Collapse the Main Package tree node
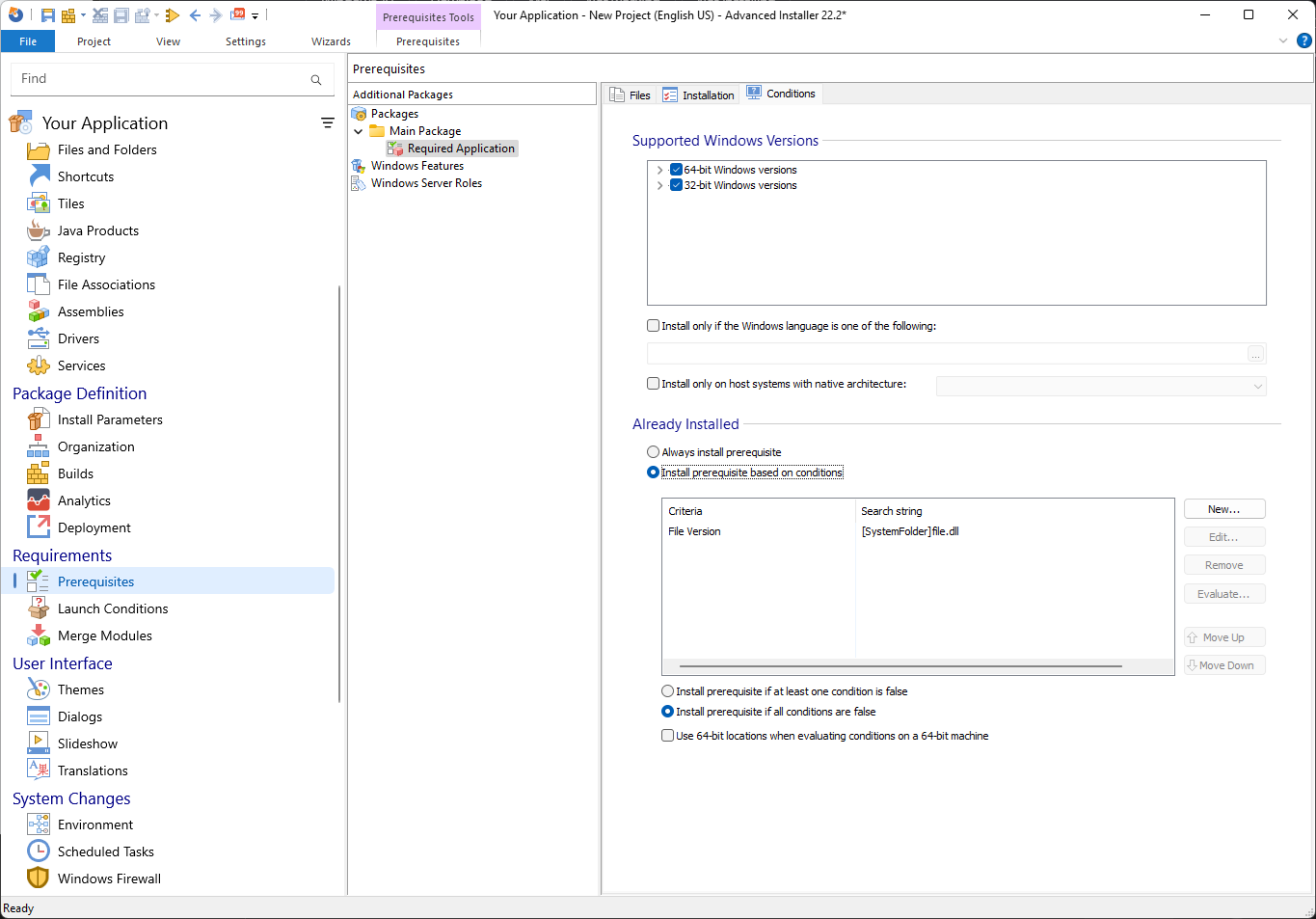 359,131
